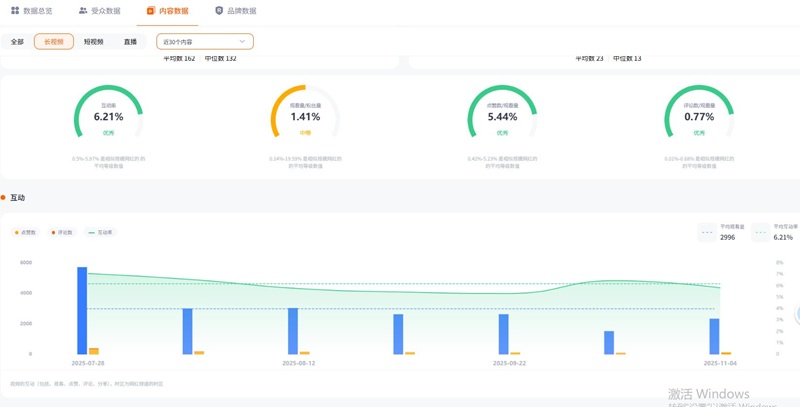Click the 优秀 rating under 6.21%
The image size is (800, 407).
coord(108,133)
